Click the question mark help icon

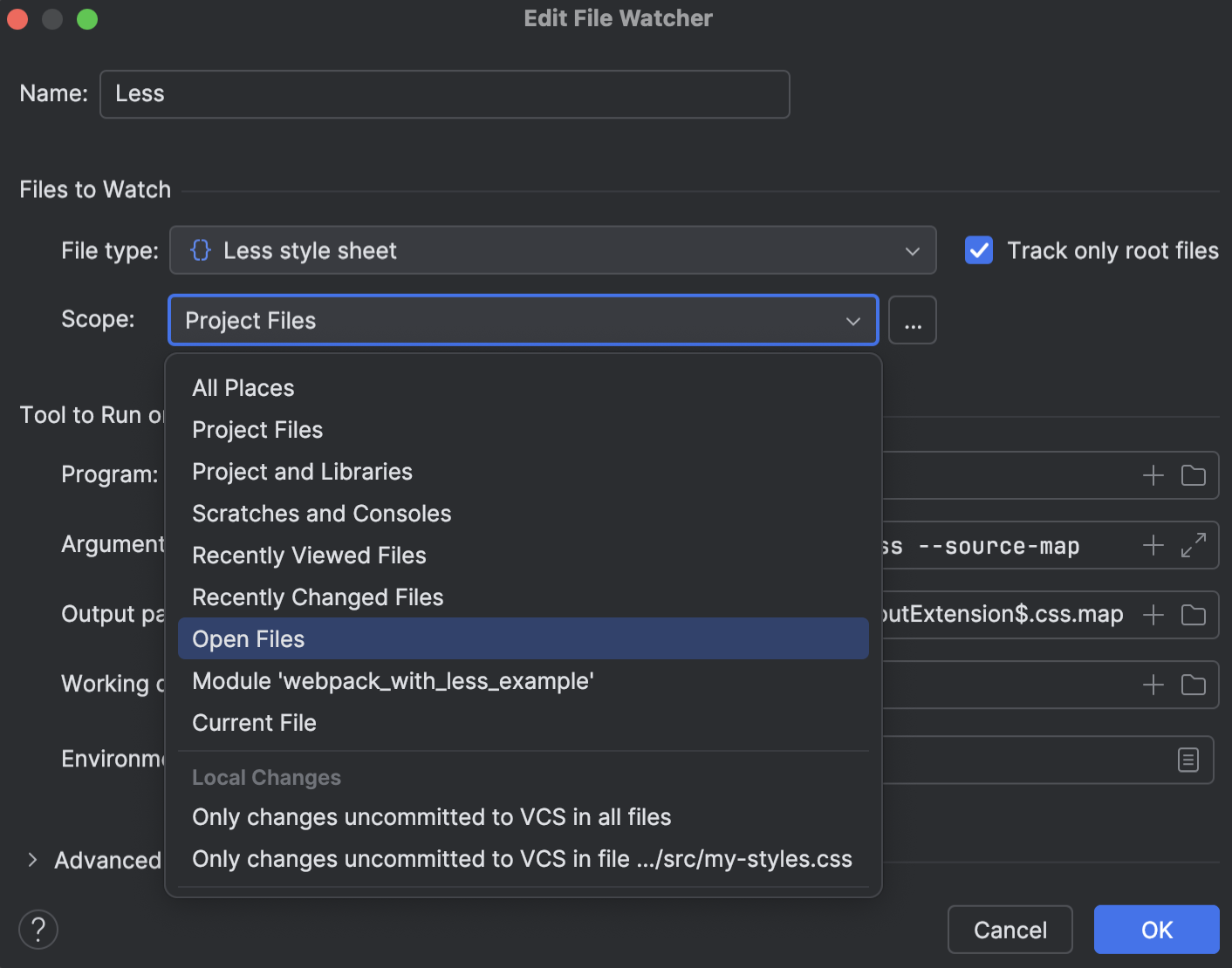click(38, 930)
